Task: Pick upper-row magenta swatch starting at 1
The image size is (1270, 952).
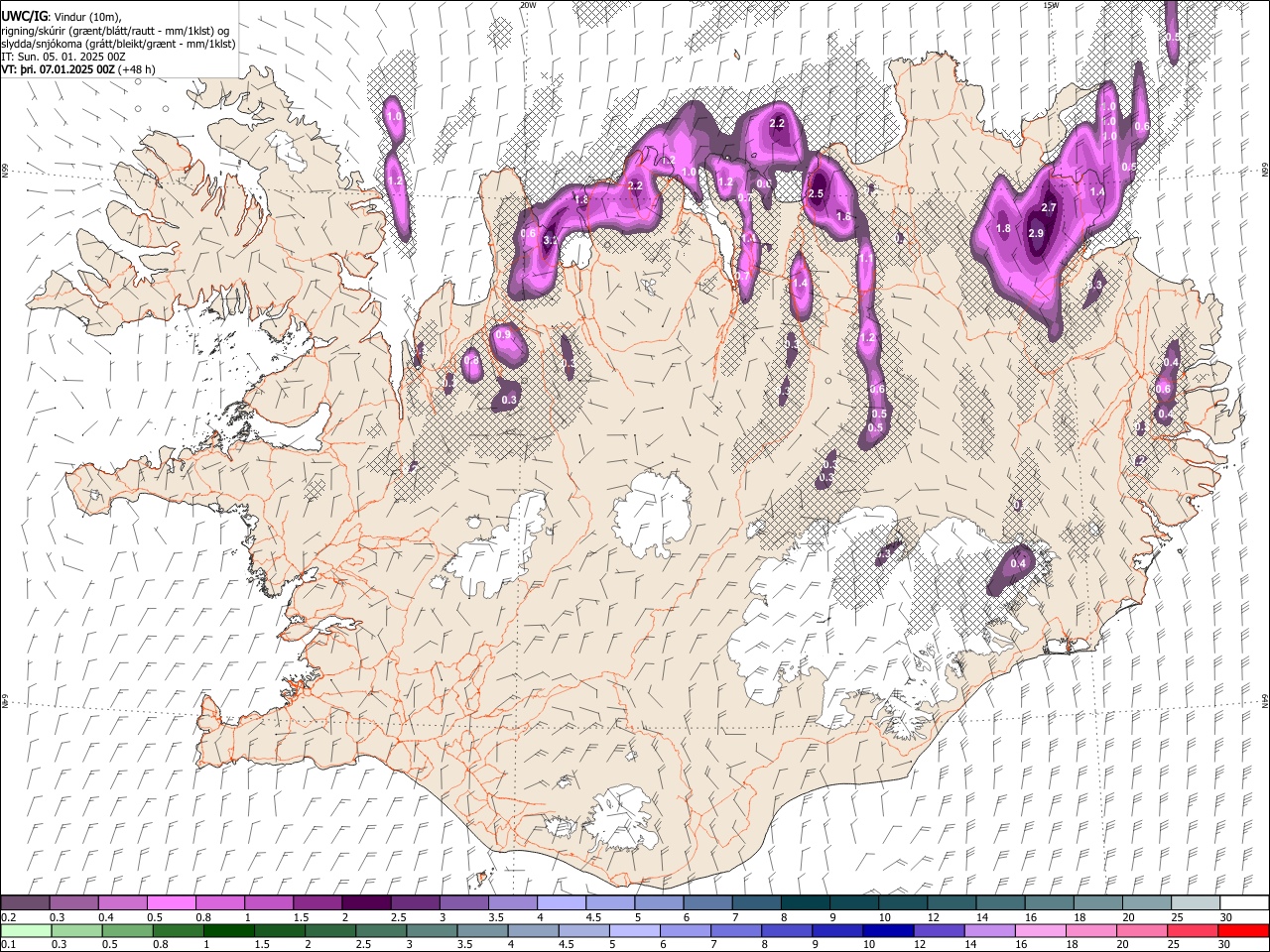Action: (x=268, y=903)
